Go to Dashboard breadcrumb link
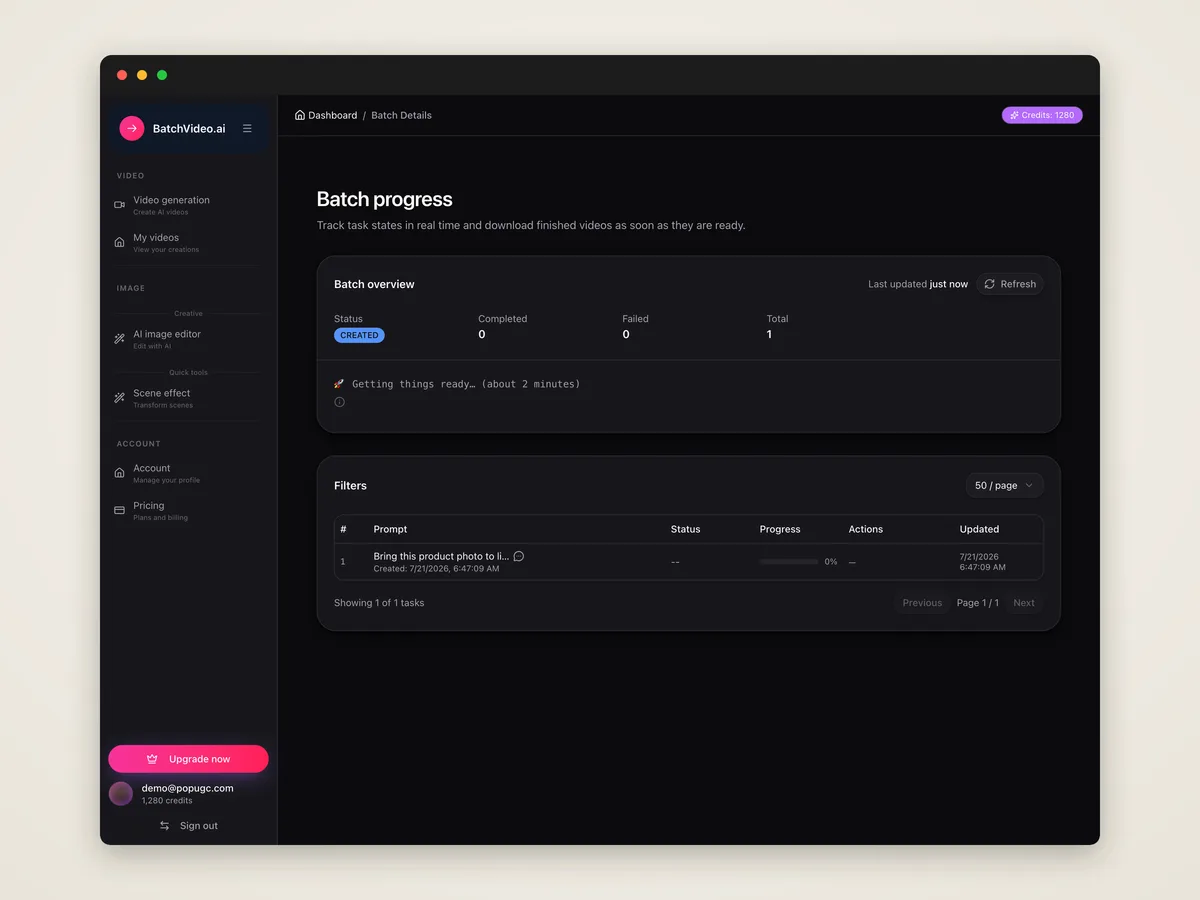The height and width of the screenshot is (900, 1200). [326, 115]
